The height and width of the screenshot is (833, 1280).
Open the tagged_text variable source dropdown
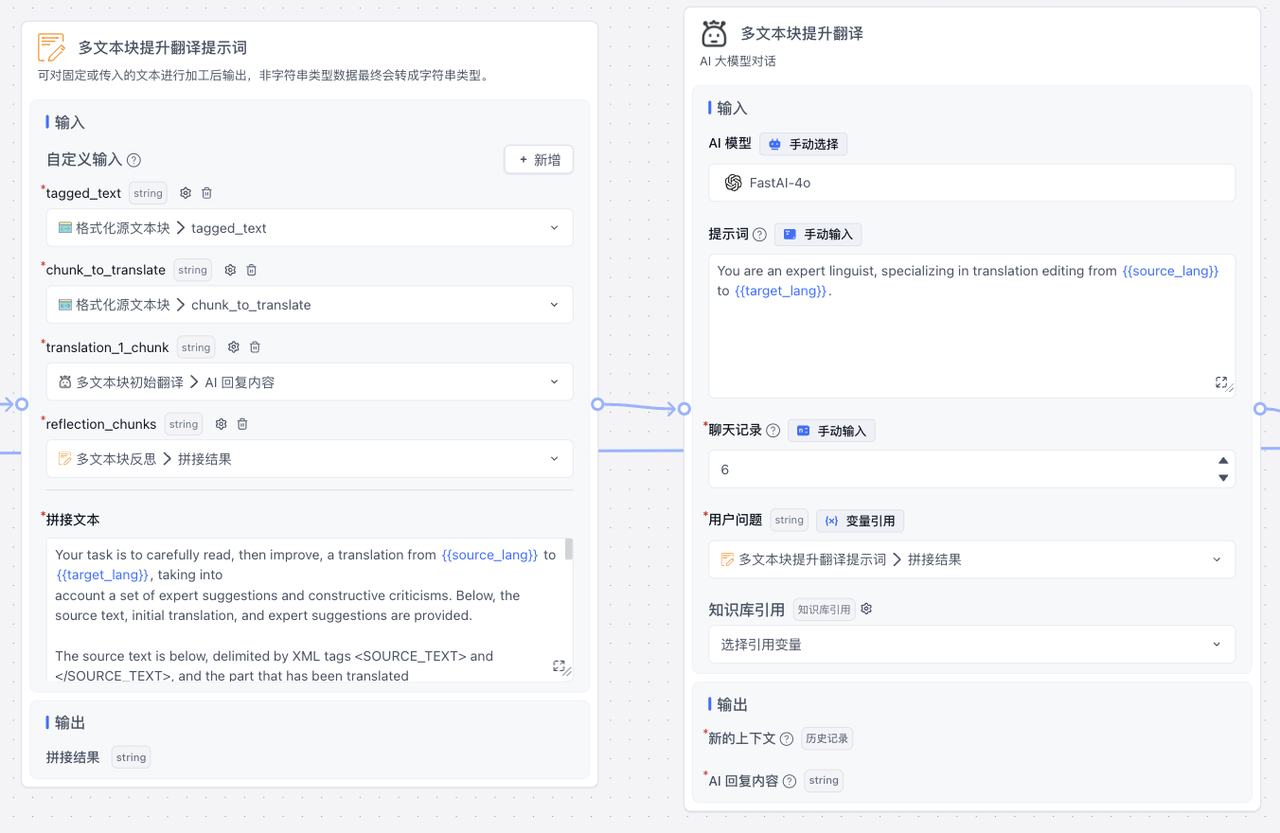tap(309, 228)
